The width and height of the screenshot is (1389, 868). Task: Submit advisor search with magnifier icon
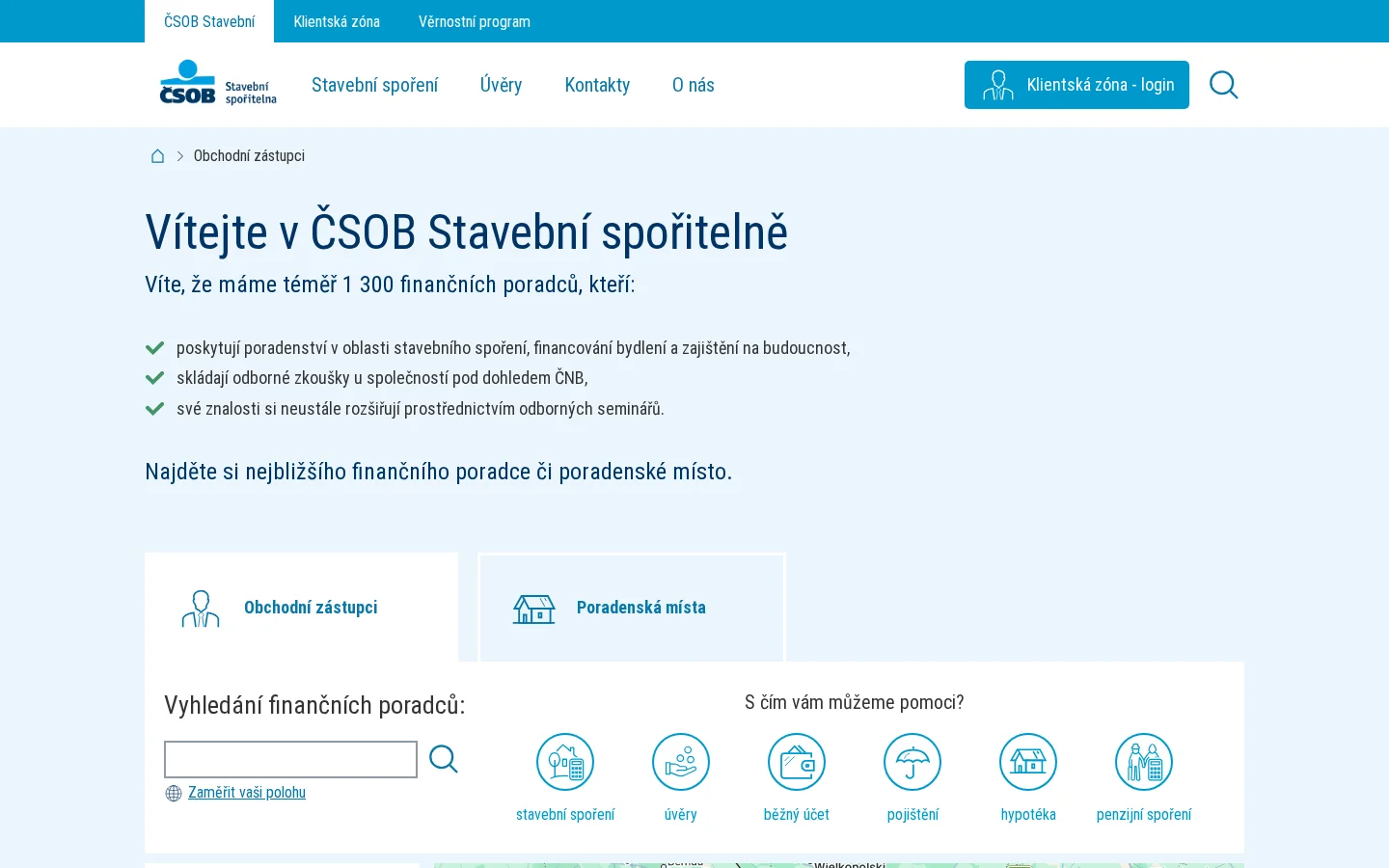pyautogui.click(x=444, y=759)
